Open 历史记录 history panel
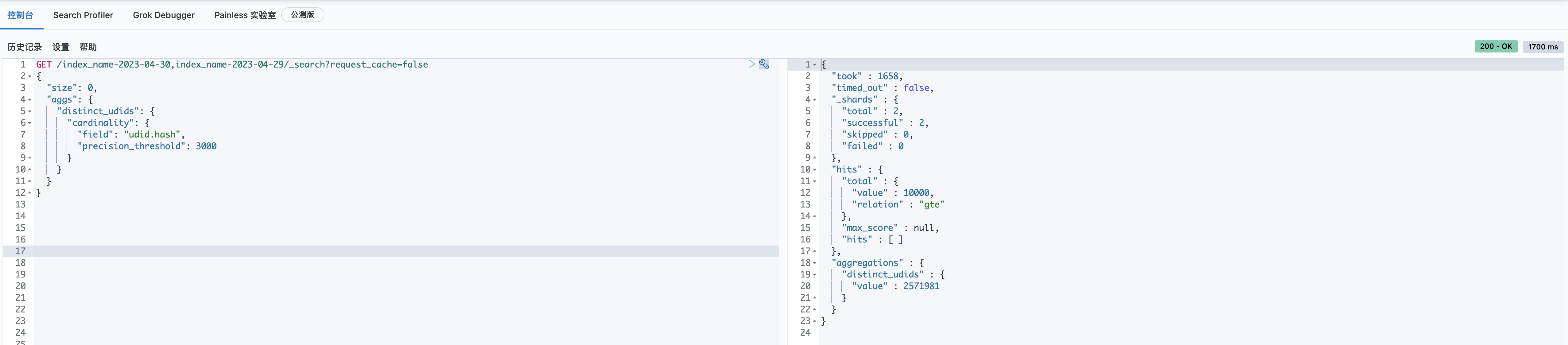Screen dimensions: 1568x345 click(24, 47)
